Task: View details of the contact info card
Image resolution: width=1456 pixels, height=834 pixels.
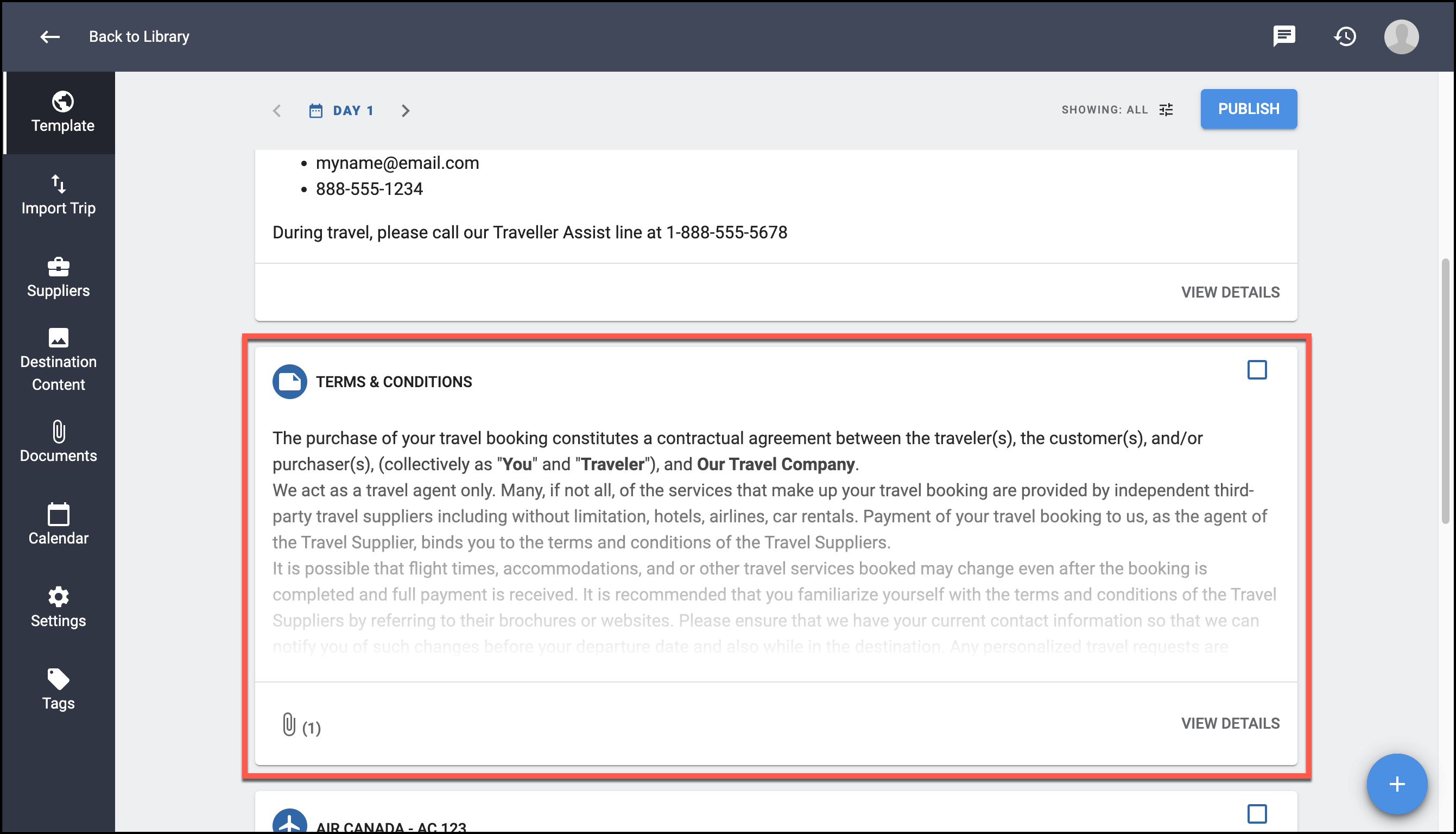Action: click(1230, 292)
